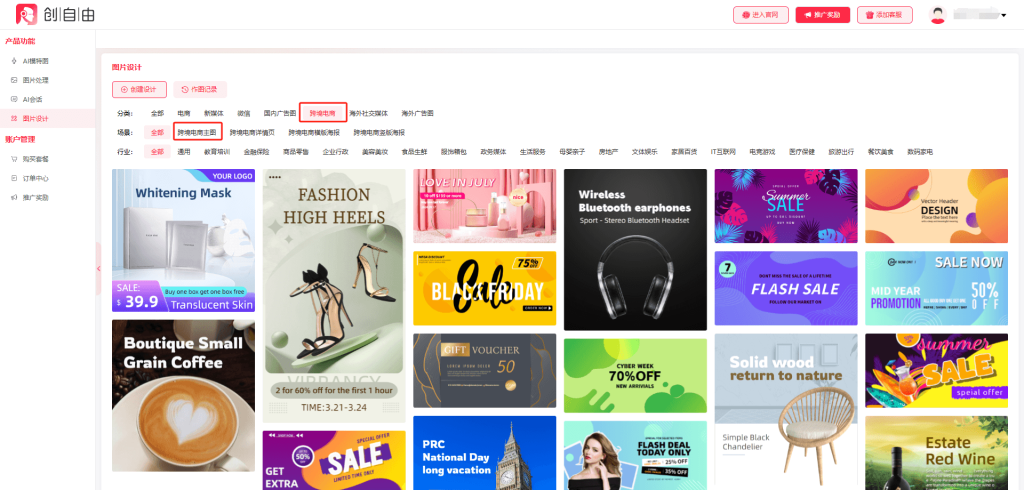Select the 跨境电商主图 scene filter
Viewport: 1024px width, 490px height.
coord(196,132)
